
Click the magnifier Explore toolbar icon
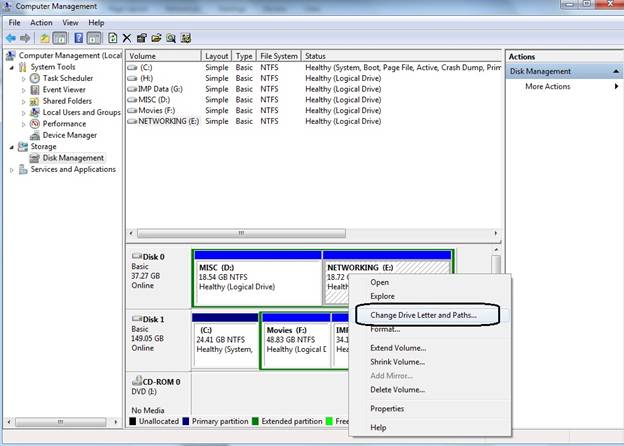point(171,38)
